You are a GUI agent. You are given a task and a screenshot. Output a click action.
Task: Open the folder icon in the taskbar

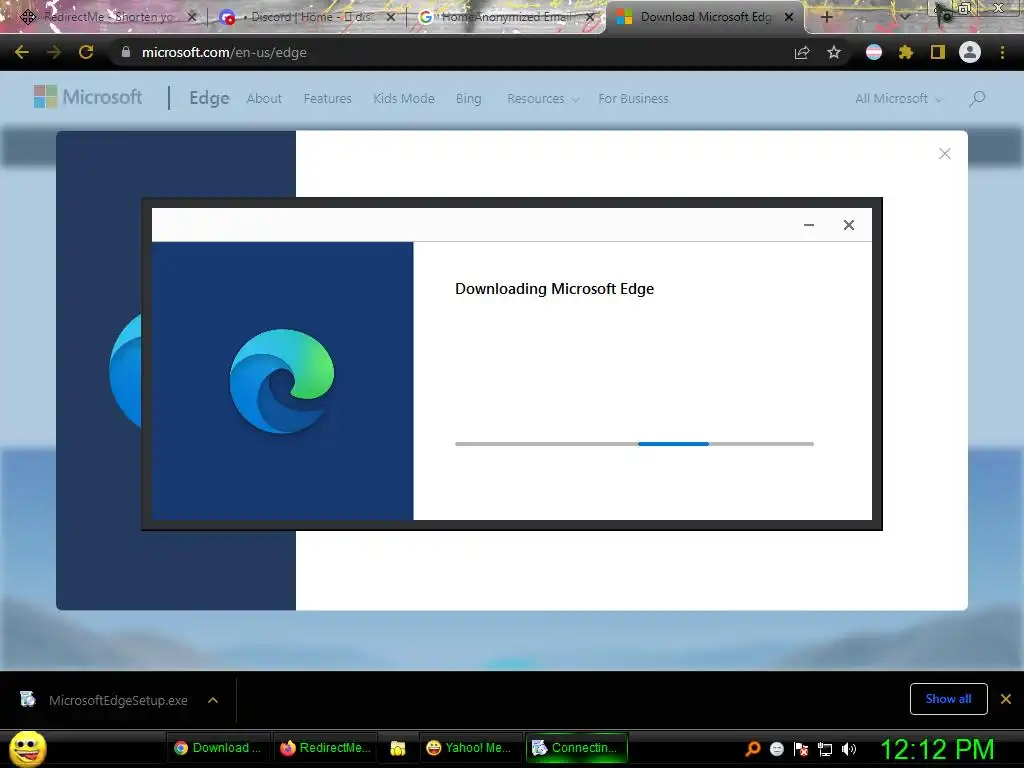(398, 748)
